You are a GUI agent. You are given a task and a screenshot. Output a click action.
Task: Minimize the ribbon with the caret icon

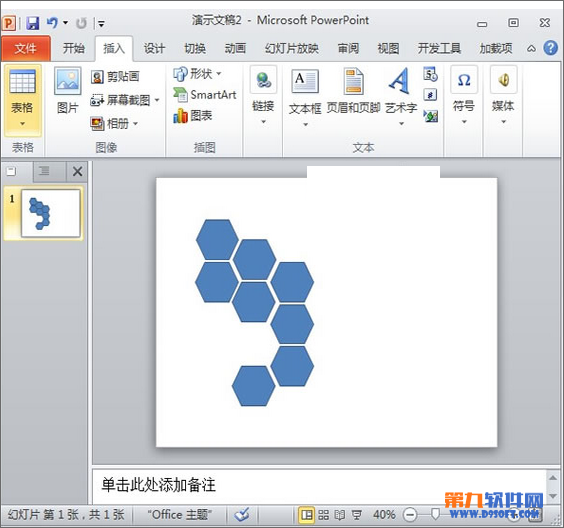click(x=531, y=49)
